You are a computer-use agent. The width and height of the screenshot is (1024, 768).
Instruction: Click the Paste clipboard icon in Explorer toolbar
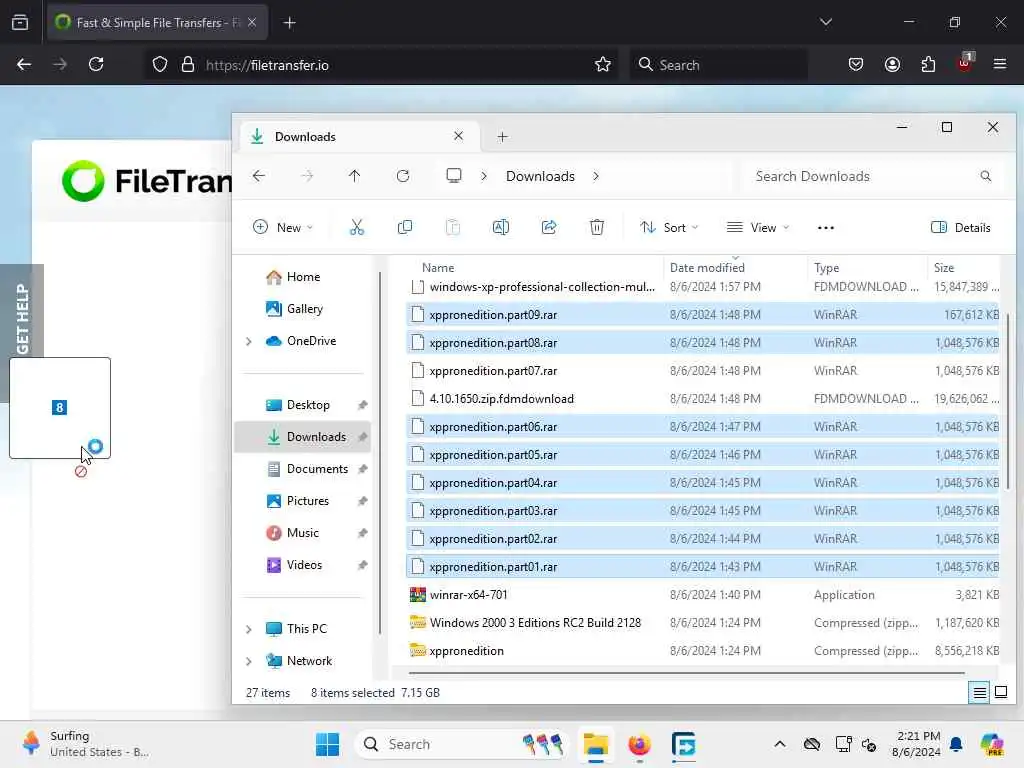tap(453, 227)
